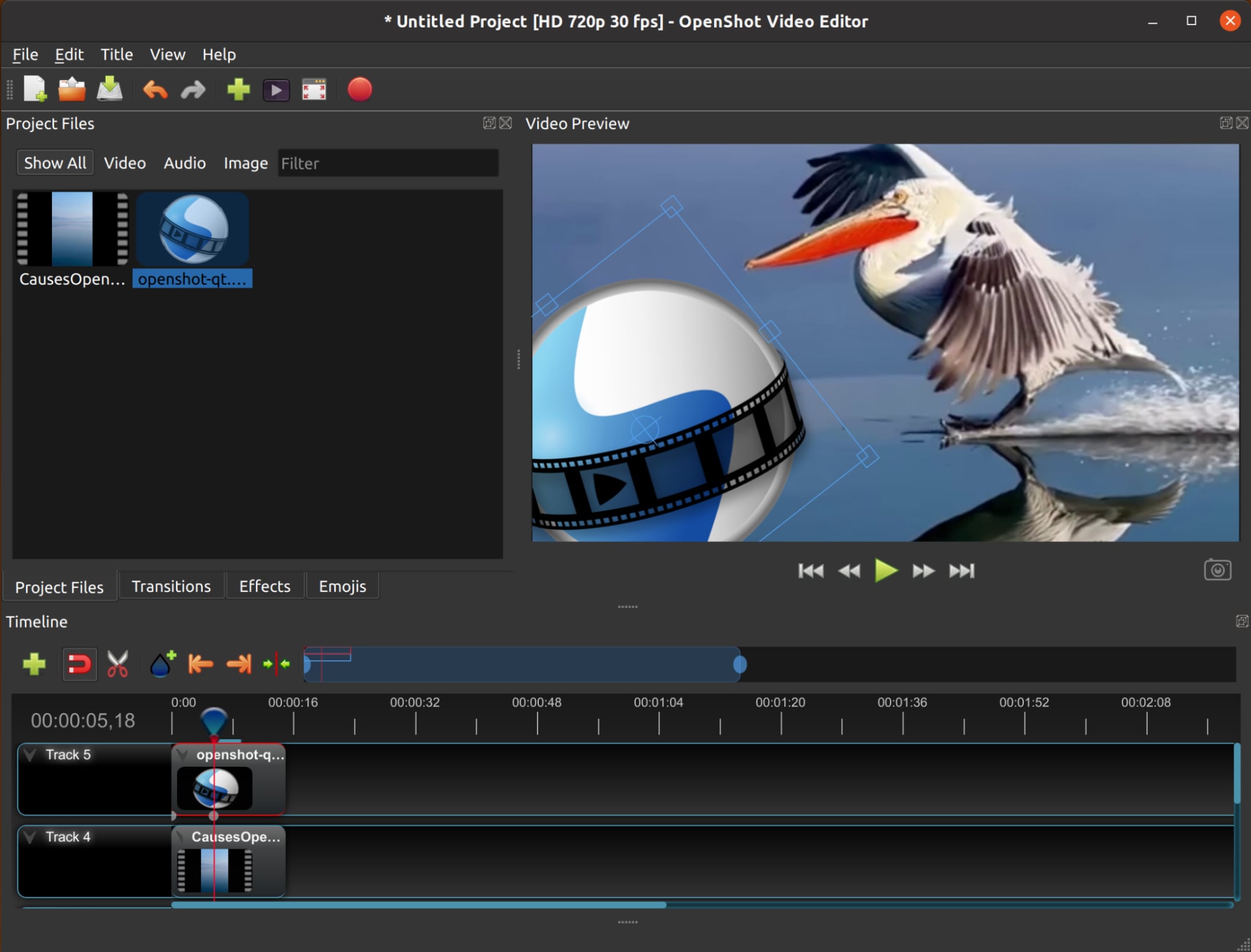The width and height of the screenshot is (1251, 952).
Task: Switch to the Effects tab
Action: pos(263,586)
